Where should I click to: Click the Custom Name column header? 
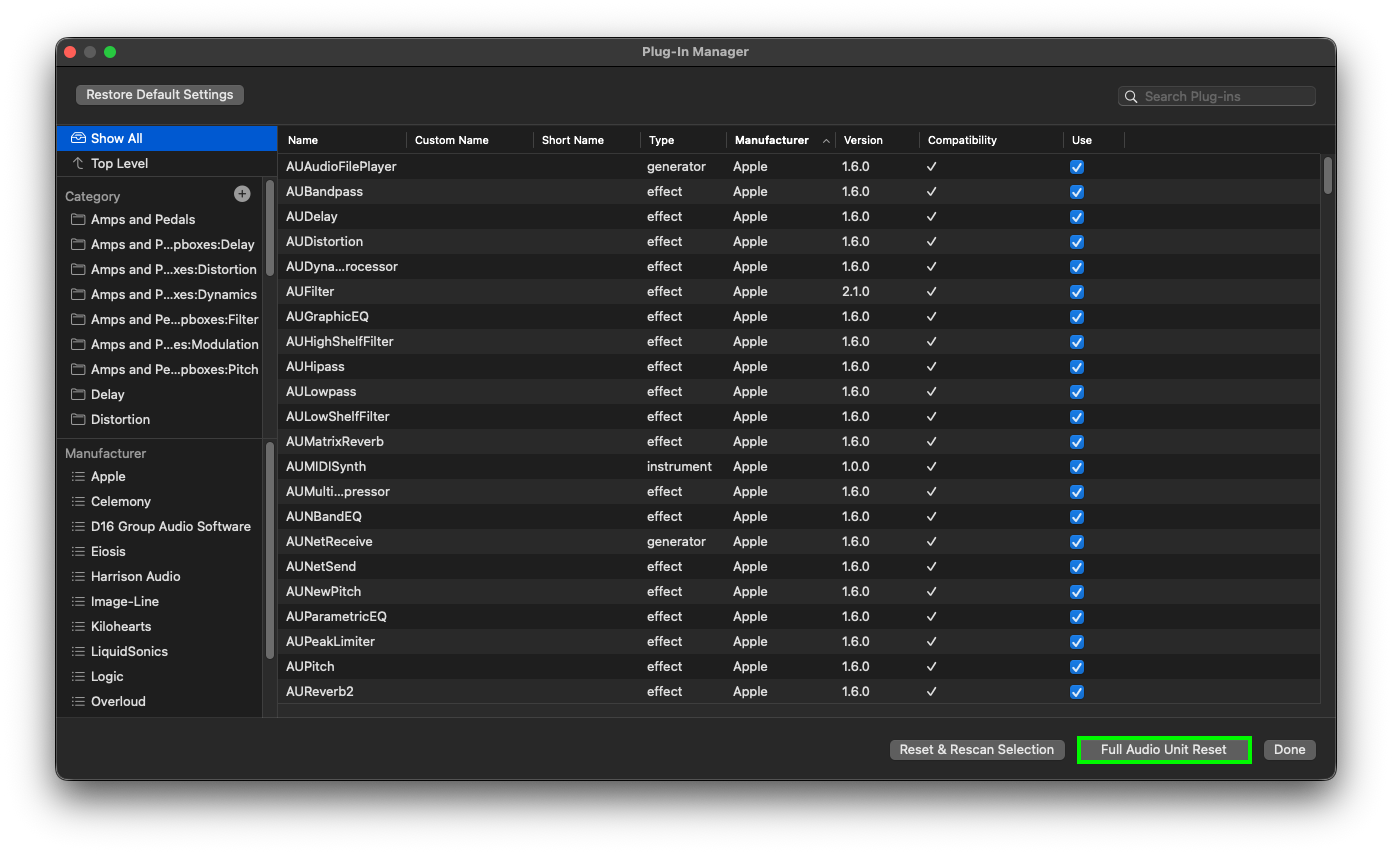470,140
